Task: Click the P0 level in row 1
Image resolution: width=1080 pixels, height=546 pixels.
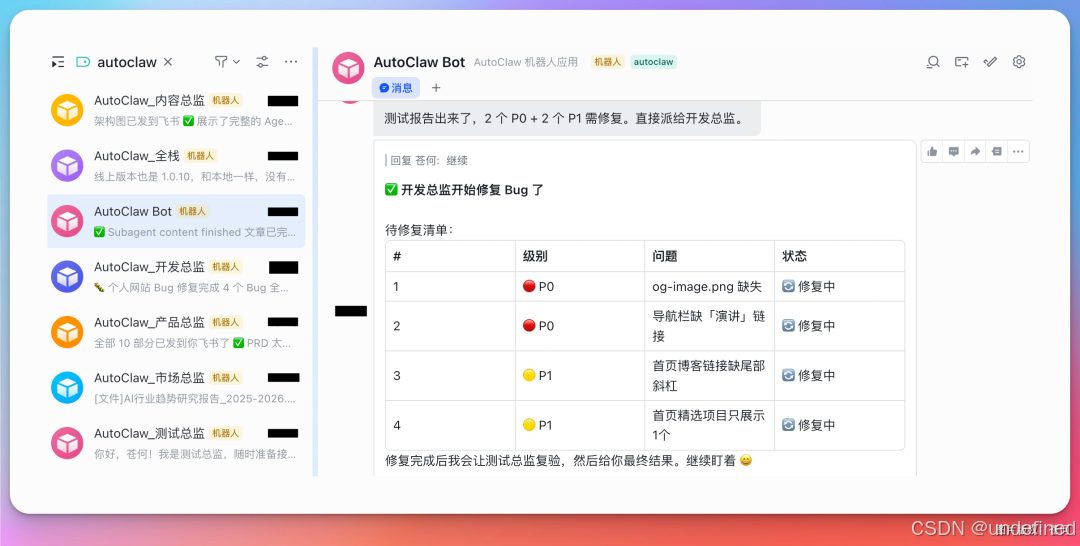Action: (539, 286)
